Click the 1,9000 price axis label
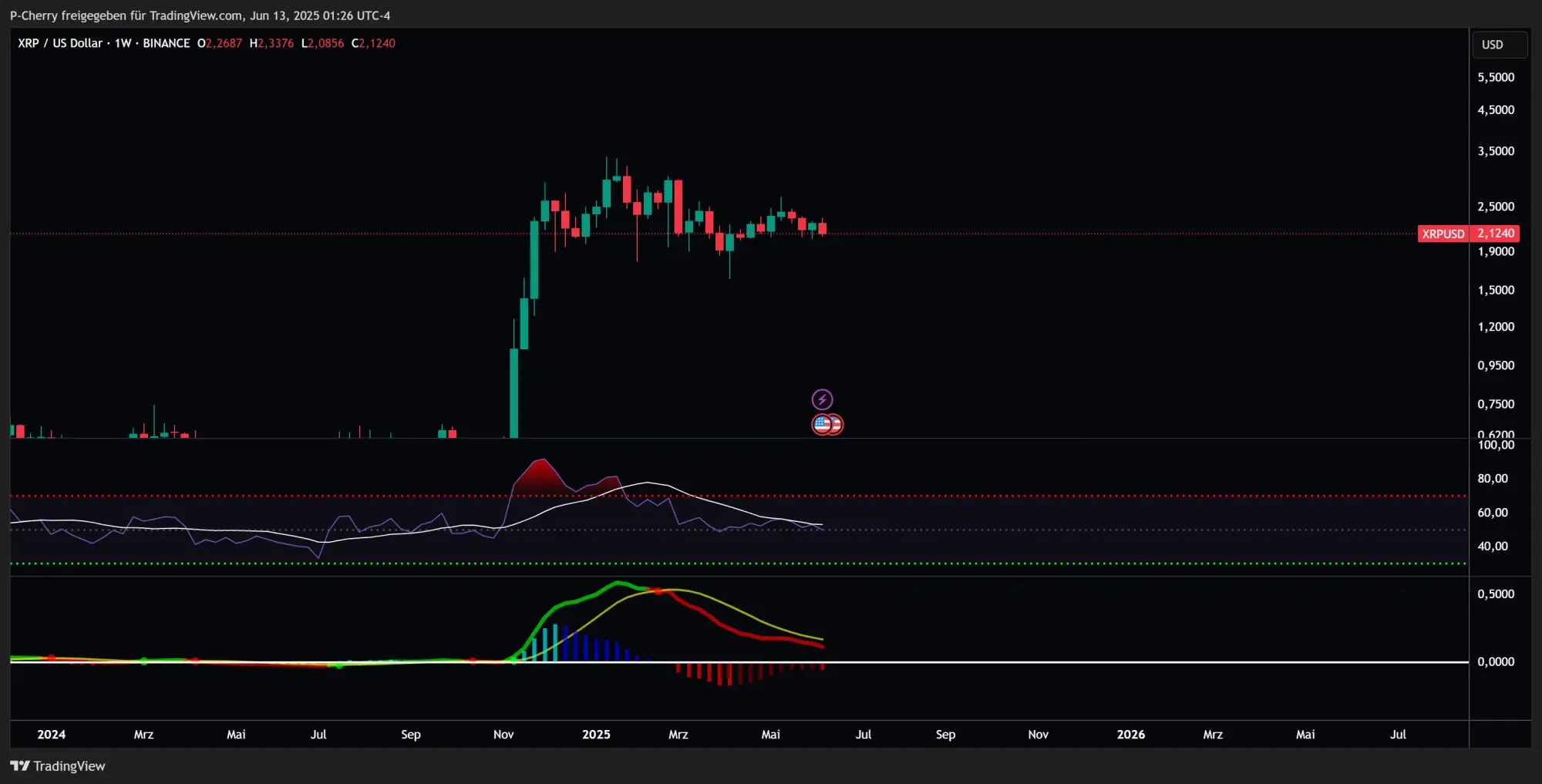The height and width of the screenshot is (784, 1542). pos(1496,251)
